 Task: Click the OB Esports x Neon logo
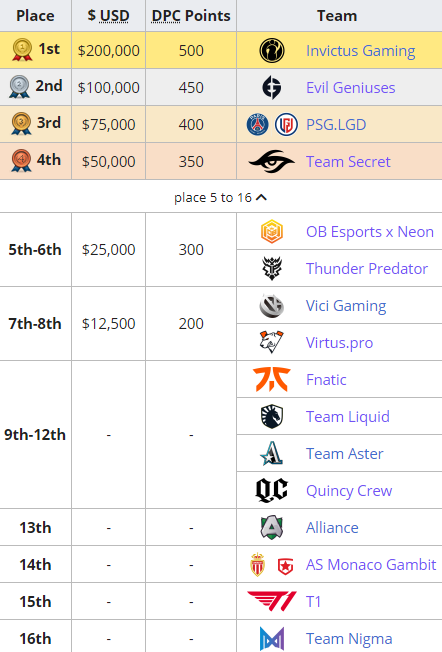coord(272,232)
